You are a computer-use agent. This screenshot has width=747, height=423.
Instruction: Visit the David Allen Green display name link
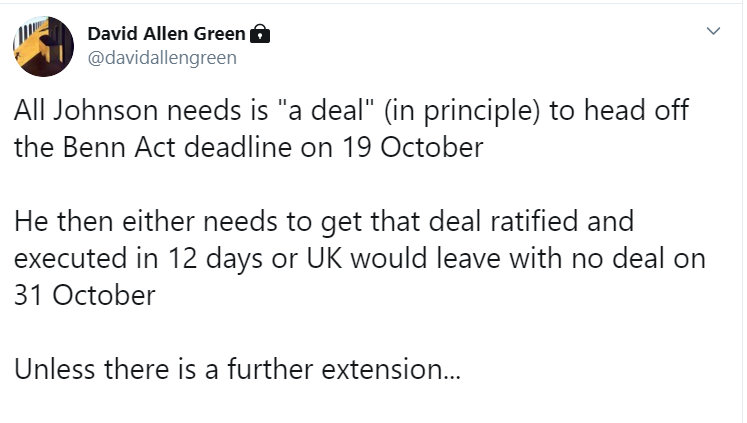[166, 34]
